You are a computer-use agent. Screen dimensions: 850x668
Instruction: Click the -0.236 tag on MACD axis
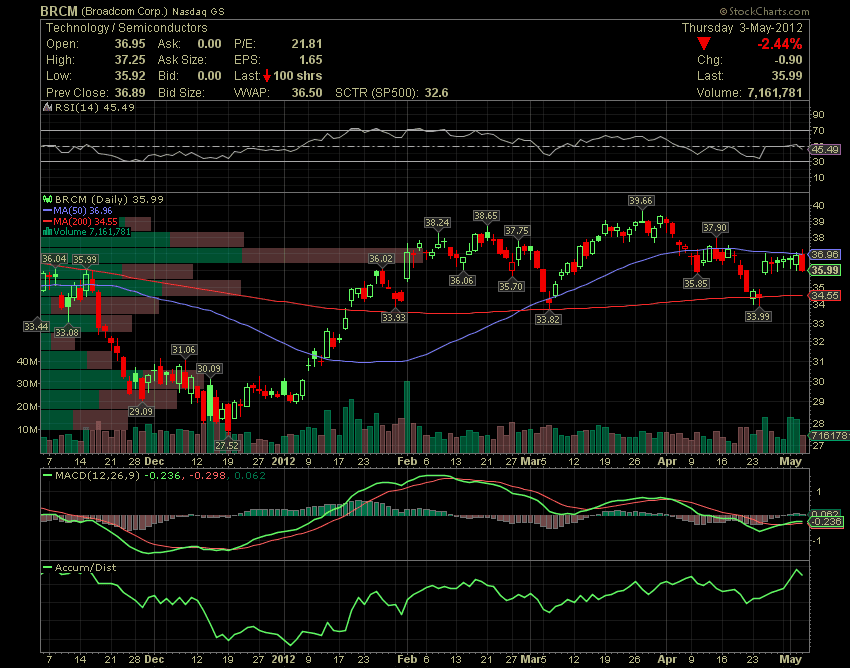[827, 522]
